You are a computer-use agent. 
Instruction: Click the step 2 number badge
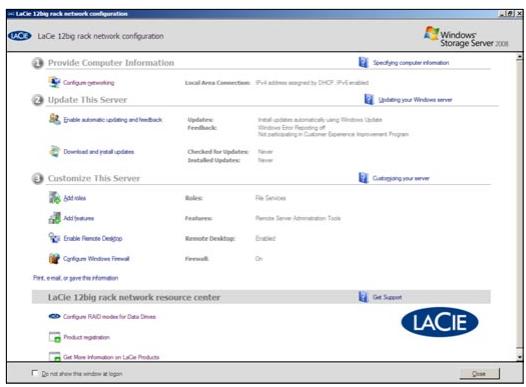pos(38,100)
